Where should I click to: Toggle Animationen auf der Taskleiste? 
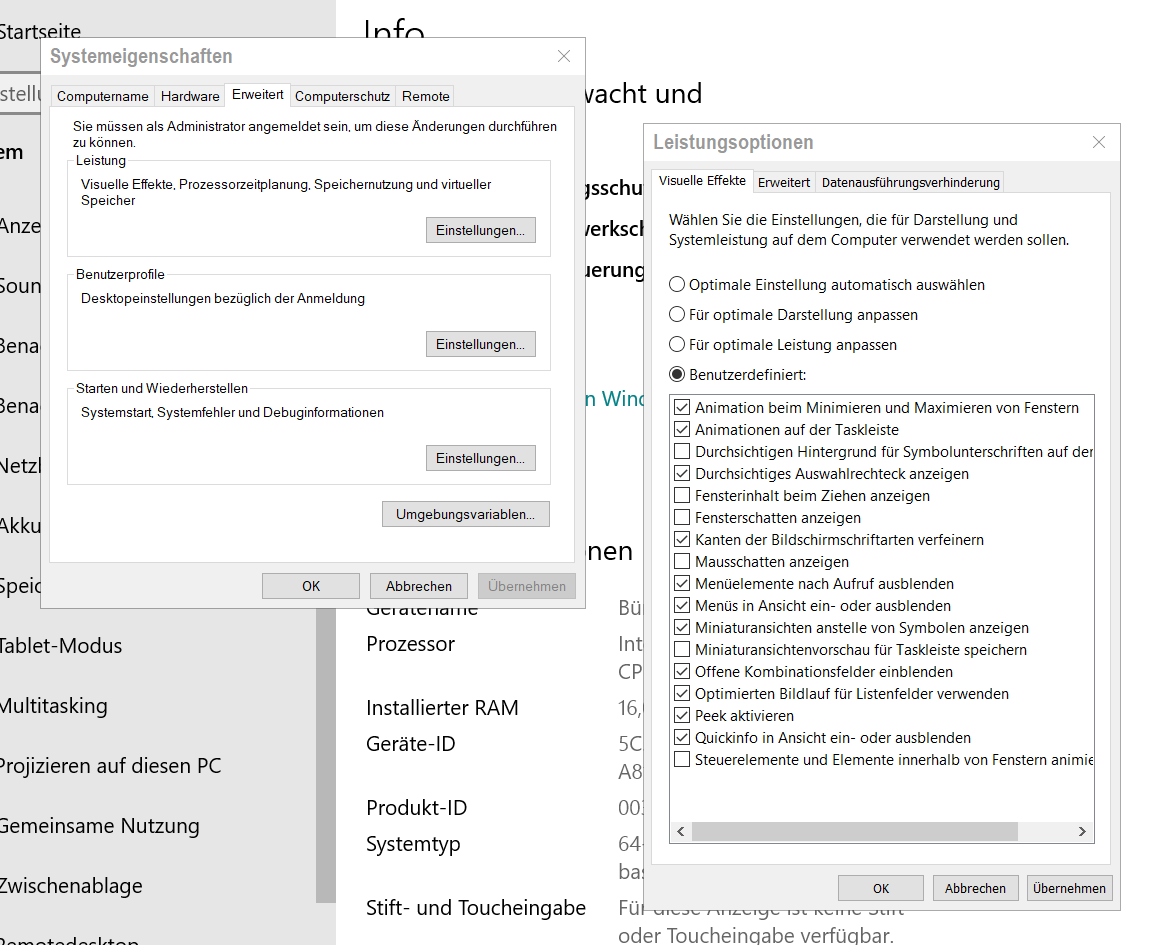(682, 429)
